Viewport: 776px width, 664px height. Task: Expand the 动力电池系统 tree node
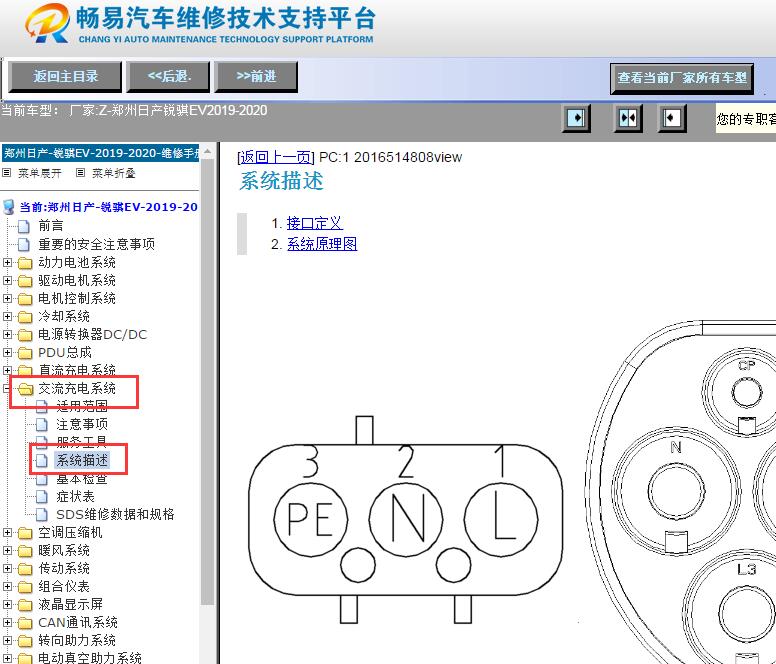[x=7, y=262]
